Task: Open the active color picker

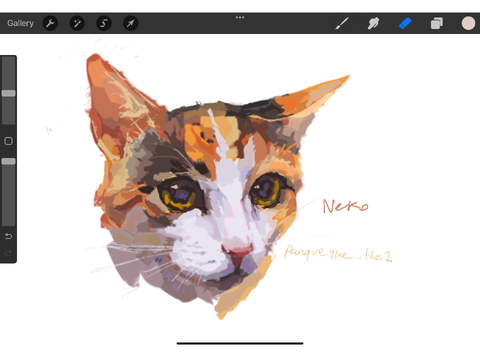Action: click(468, 23)
